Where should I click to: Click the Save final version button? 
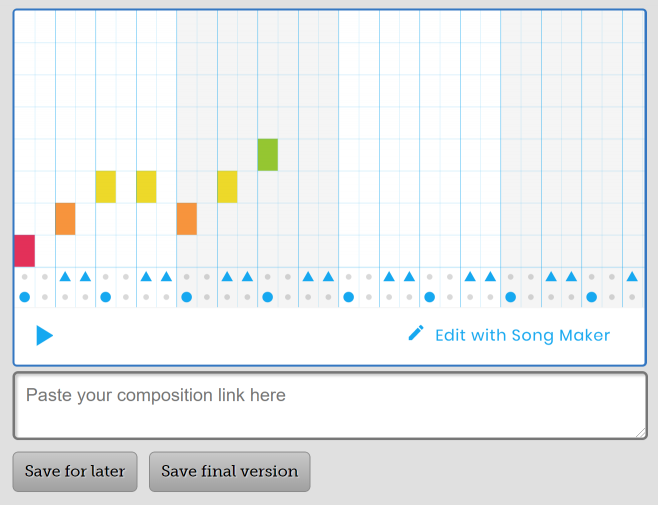click(229, 471)
